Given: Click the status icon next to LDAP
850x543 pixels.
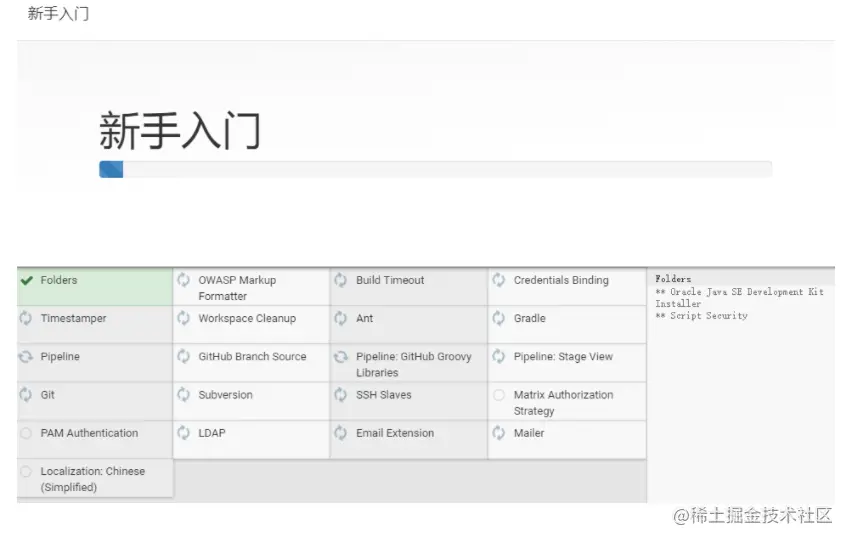Looking at the screenshot, I should tap(183, 433).
